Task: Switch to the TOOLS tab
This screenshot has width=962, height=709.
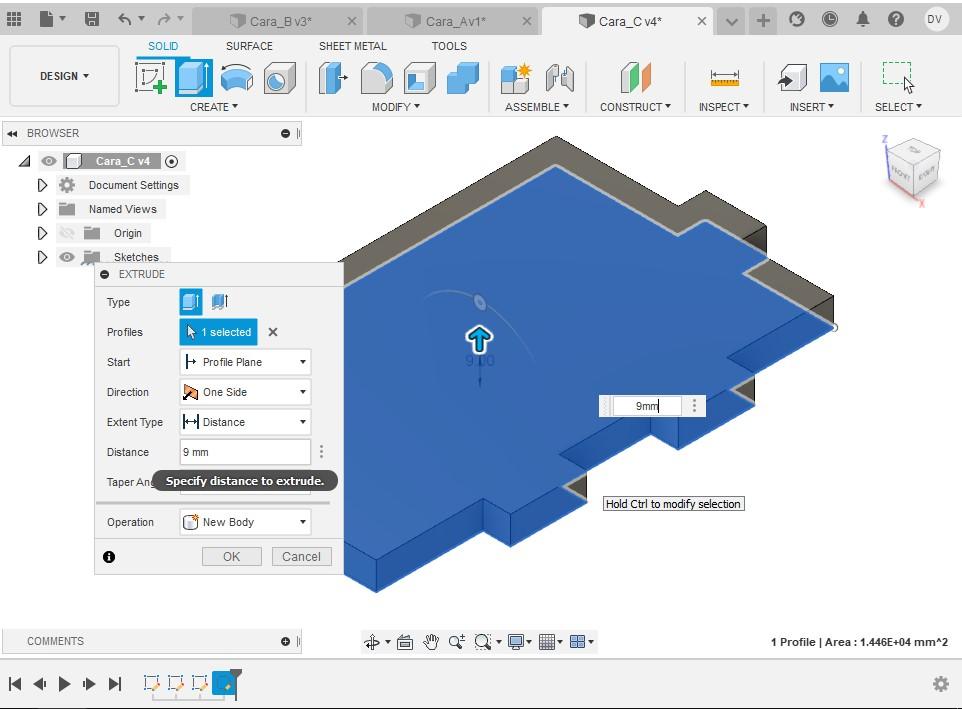Action: tap(449, 46)
